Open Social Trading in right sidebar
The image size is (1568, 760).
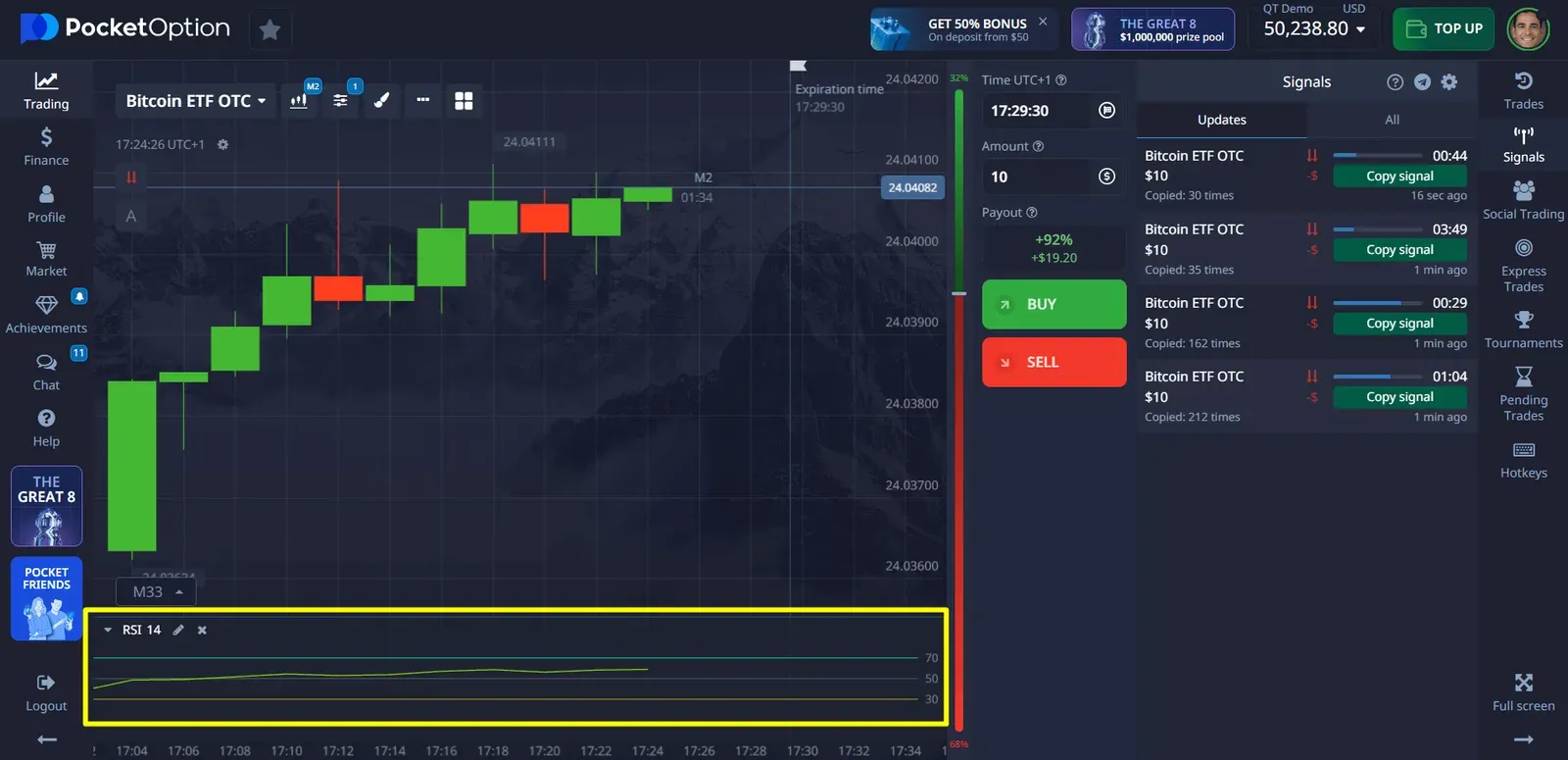[1523, 199]
